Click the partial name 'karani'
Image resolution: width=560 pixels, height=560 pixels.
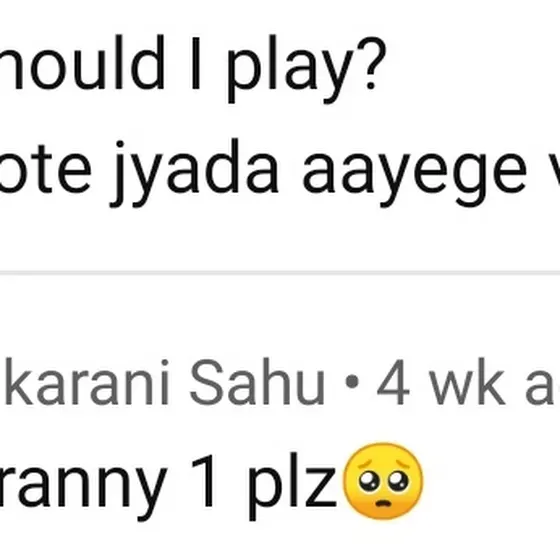86,383
